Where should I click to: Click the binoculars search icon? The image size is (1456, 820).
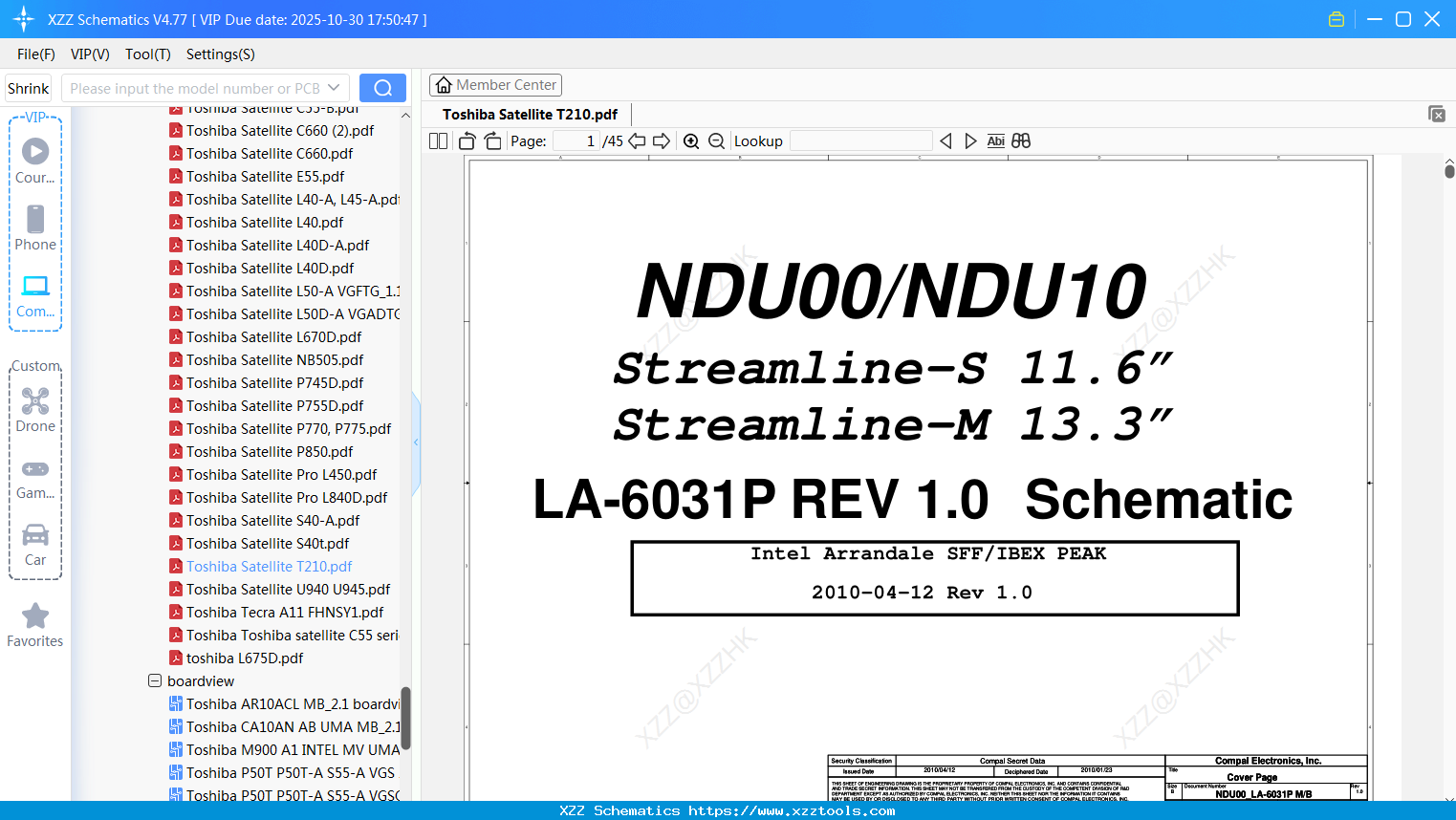click(x=1021, y=141)
